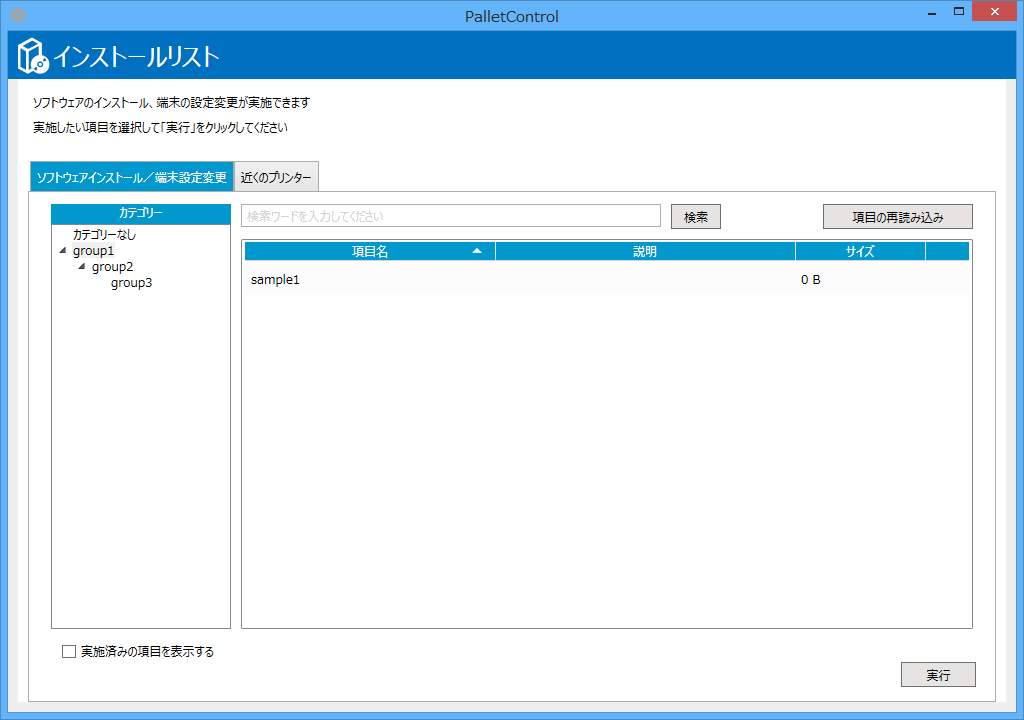This screenshot has height=720, width=1024.
Task: Collapse the group1 tree node arrow
Action: 63,251
